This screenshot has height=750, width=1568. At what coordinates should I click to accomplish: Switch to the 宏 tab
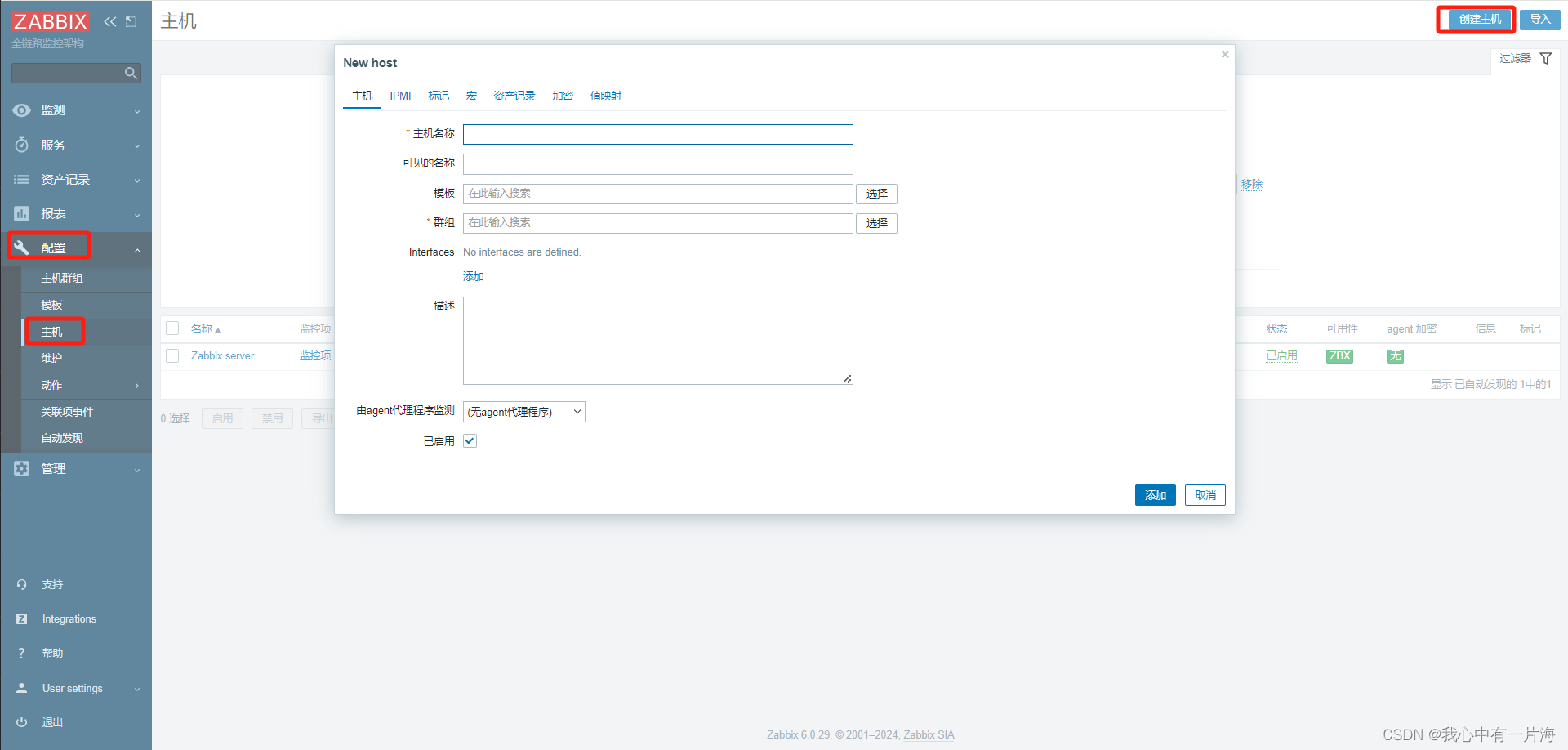tap(471, 96)
